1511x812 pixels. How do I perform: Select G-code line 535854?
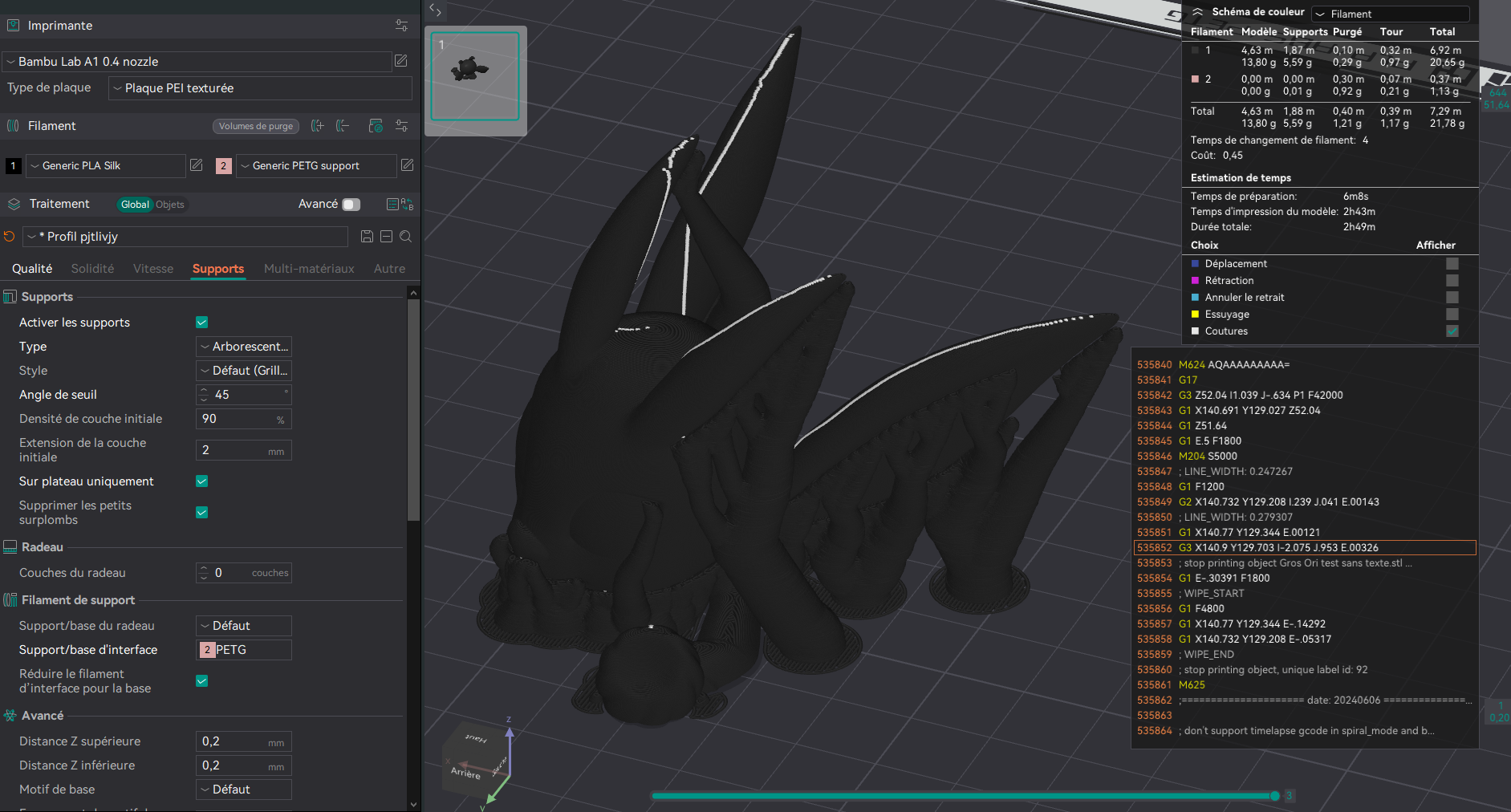click(1304, 579)
